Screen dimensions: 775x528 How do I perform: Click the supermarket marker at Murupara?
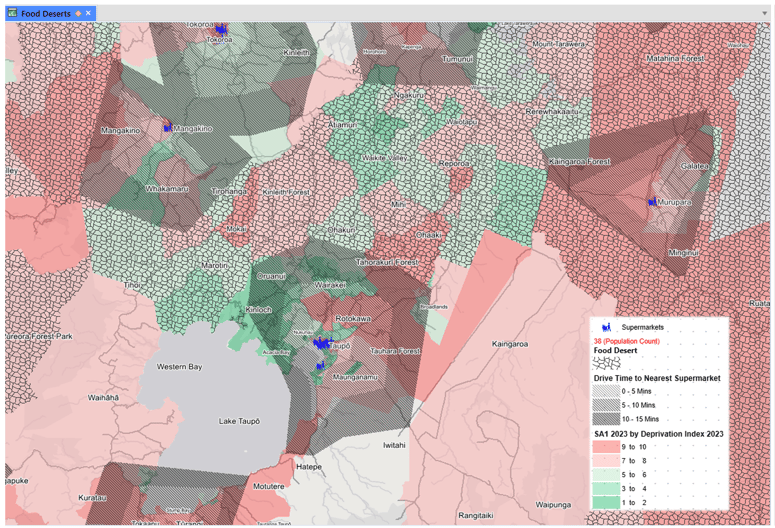click(653, 202)
